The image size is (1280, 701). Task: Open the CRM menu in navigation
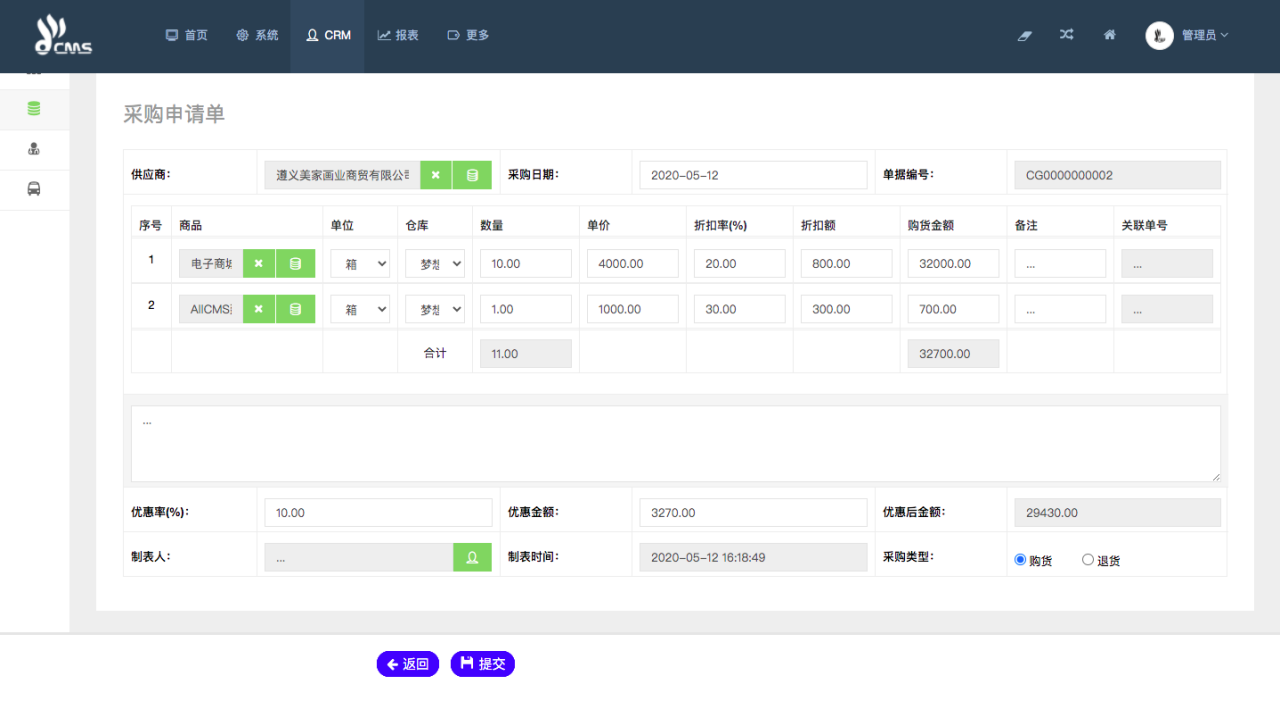(x=327, y=35)
